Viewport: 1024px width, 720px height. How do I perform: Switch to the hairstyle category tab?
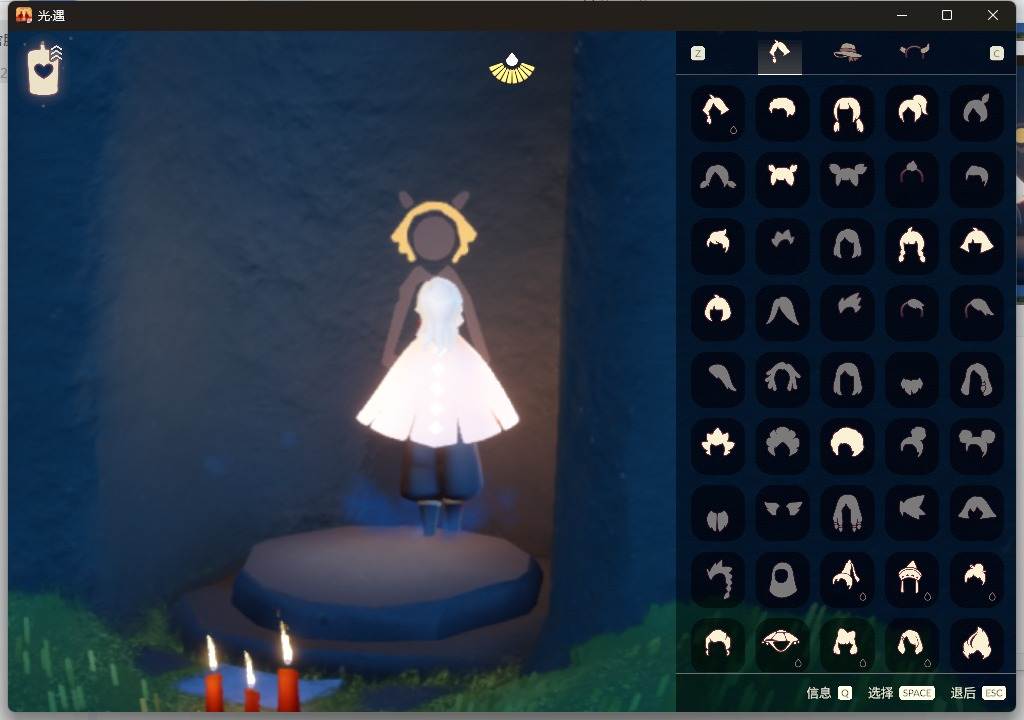pyautogui.click(x=780, y=53)
